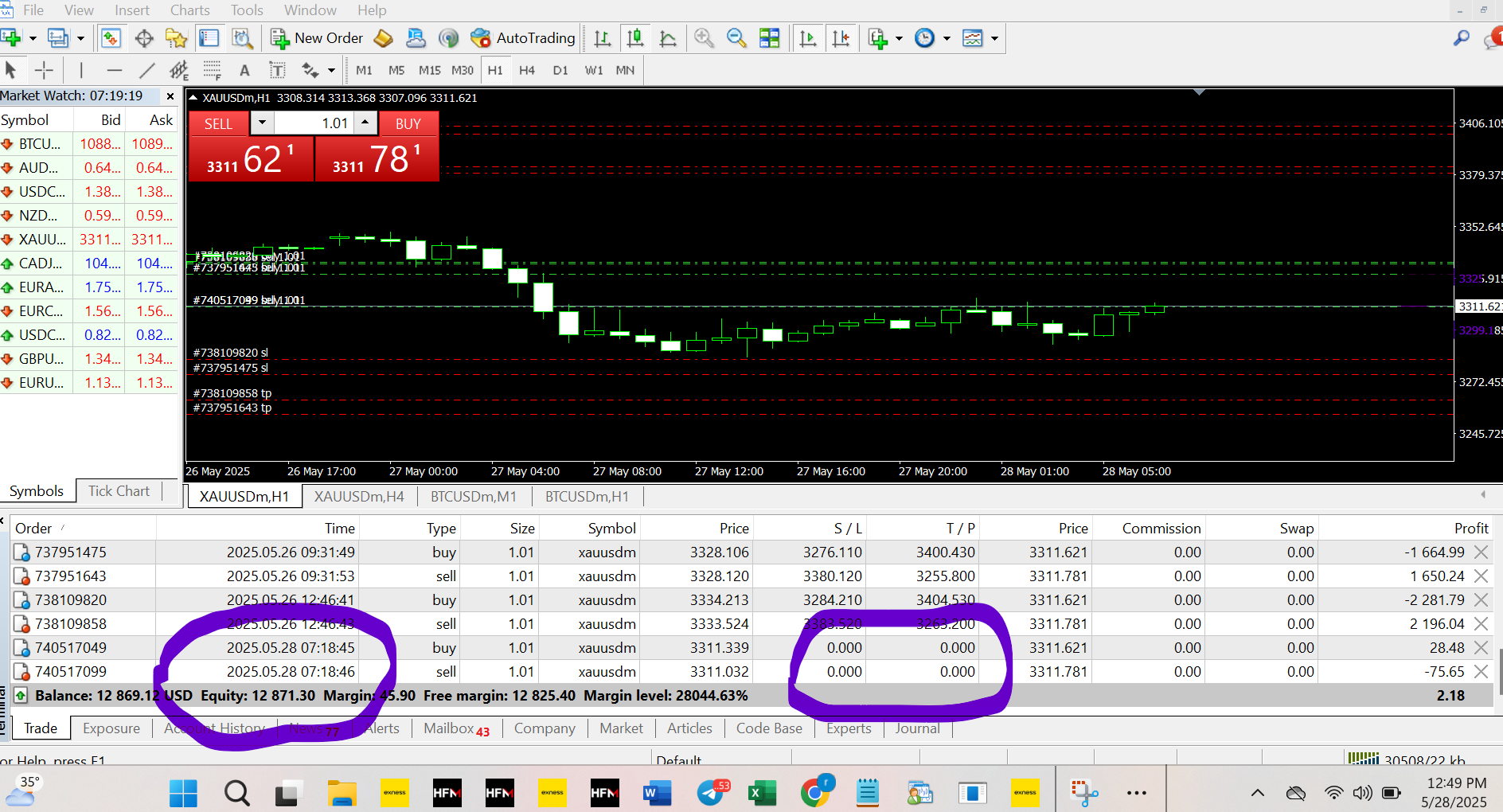Select the cursor arrow tool
The height and width of the screenshot is (812, 1503).
click(x=11, y=70)
